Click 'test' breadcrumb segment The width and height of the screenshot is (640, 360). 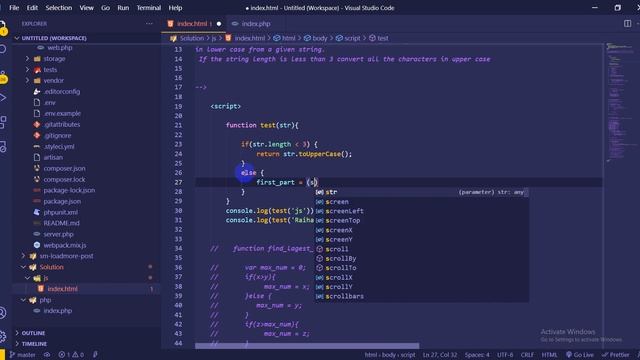[382, 38]
